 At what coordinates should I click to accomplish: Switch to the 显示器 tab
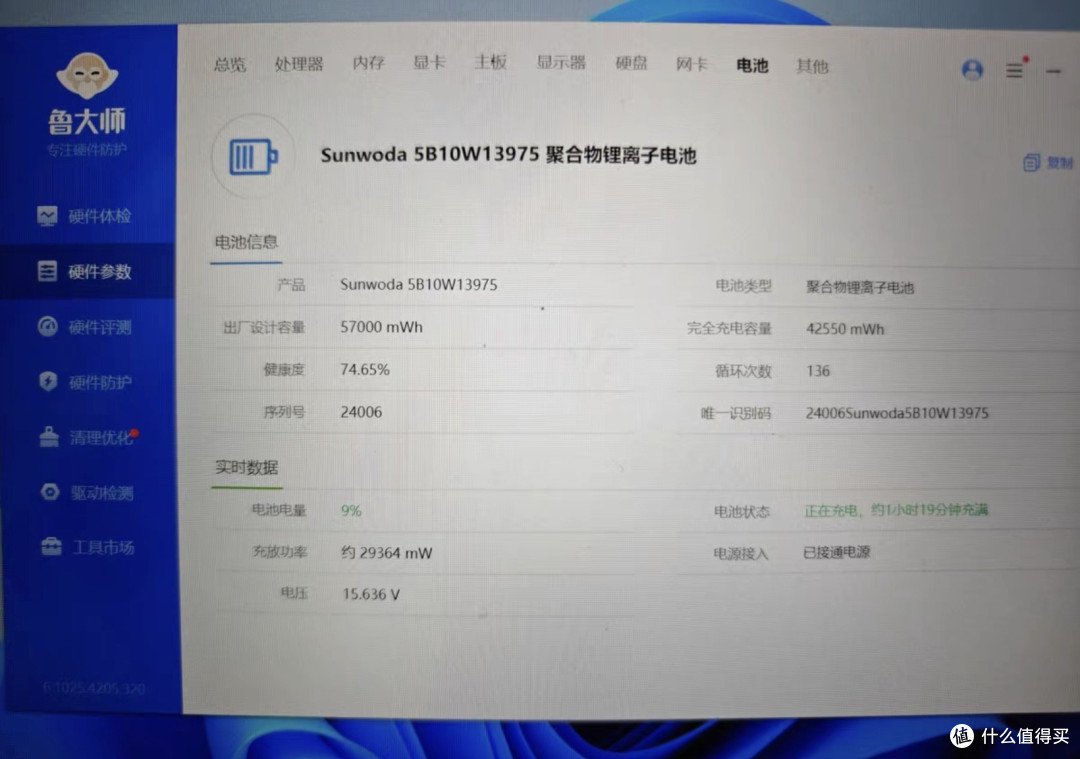pyautogui.click(x=561, y=63)
